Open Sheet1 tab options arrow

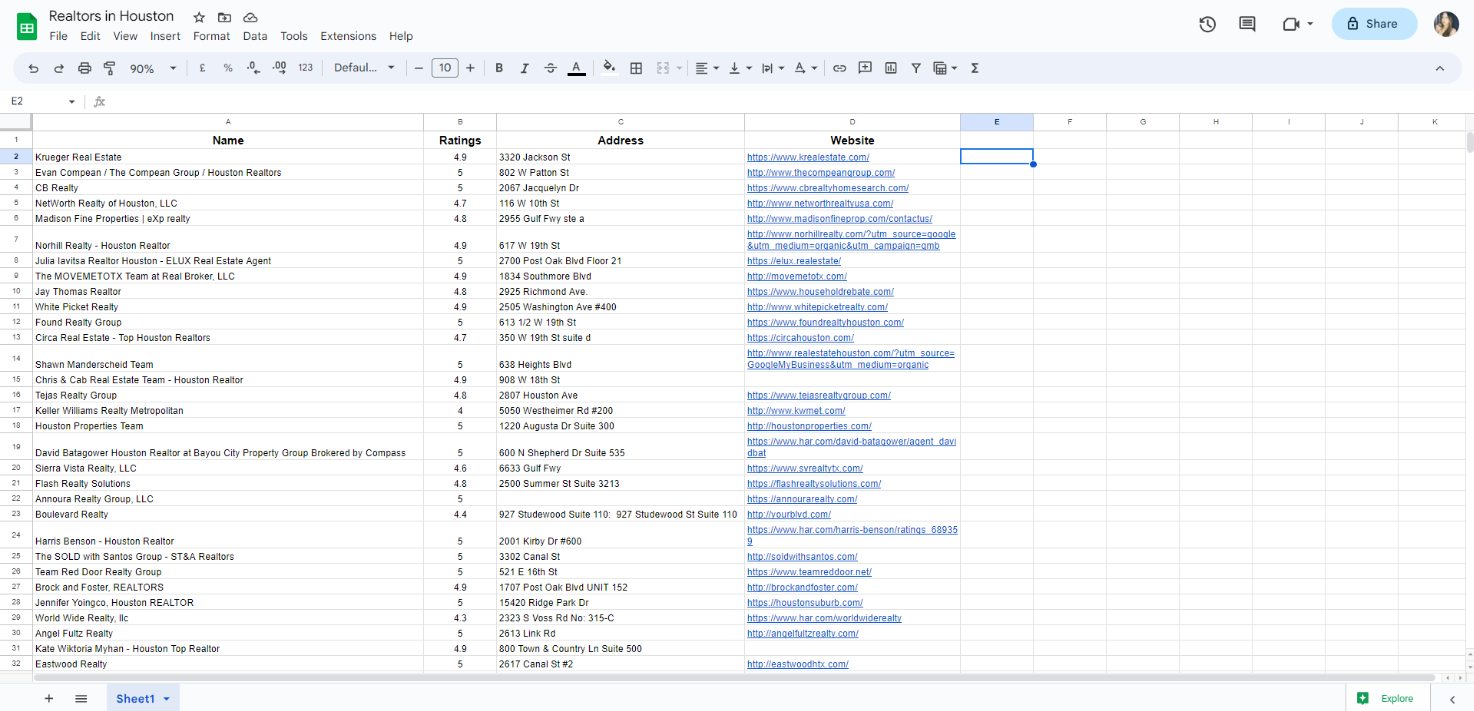(166, 699)
